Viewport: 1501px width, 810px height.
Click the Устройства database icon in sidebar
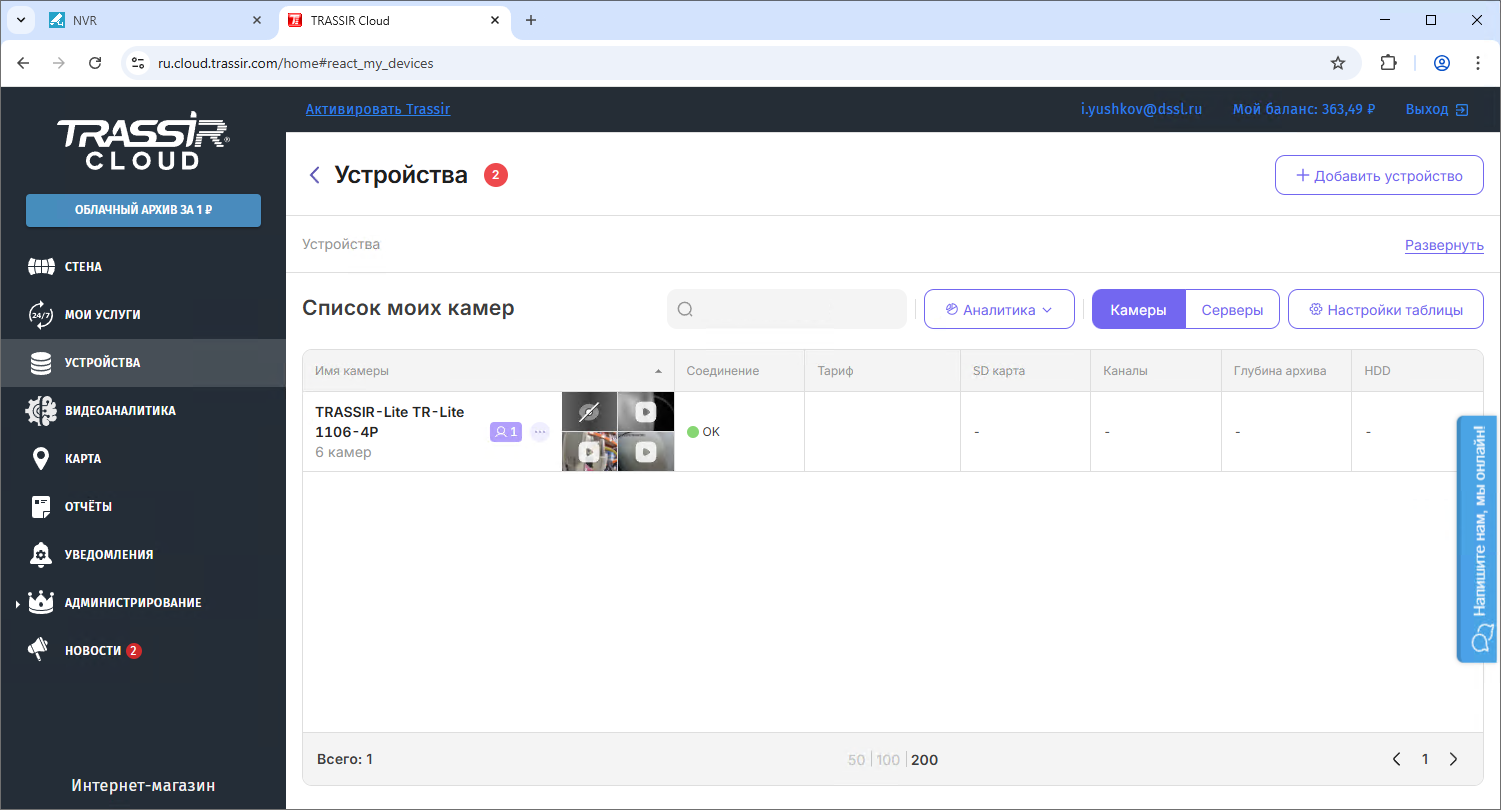point(41,363)
